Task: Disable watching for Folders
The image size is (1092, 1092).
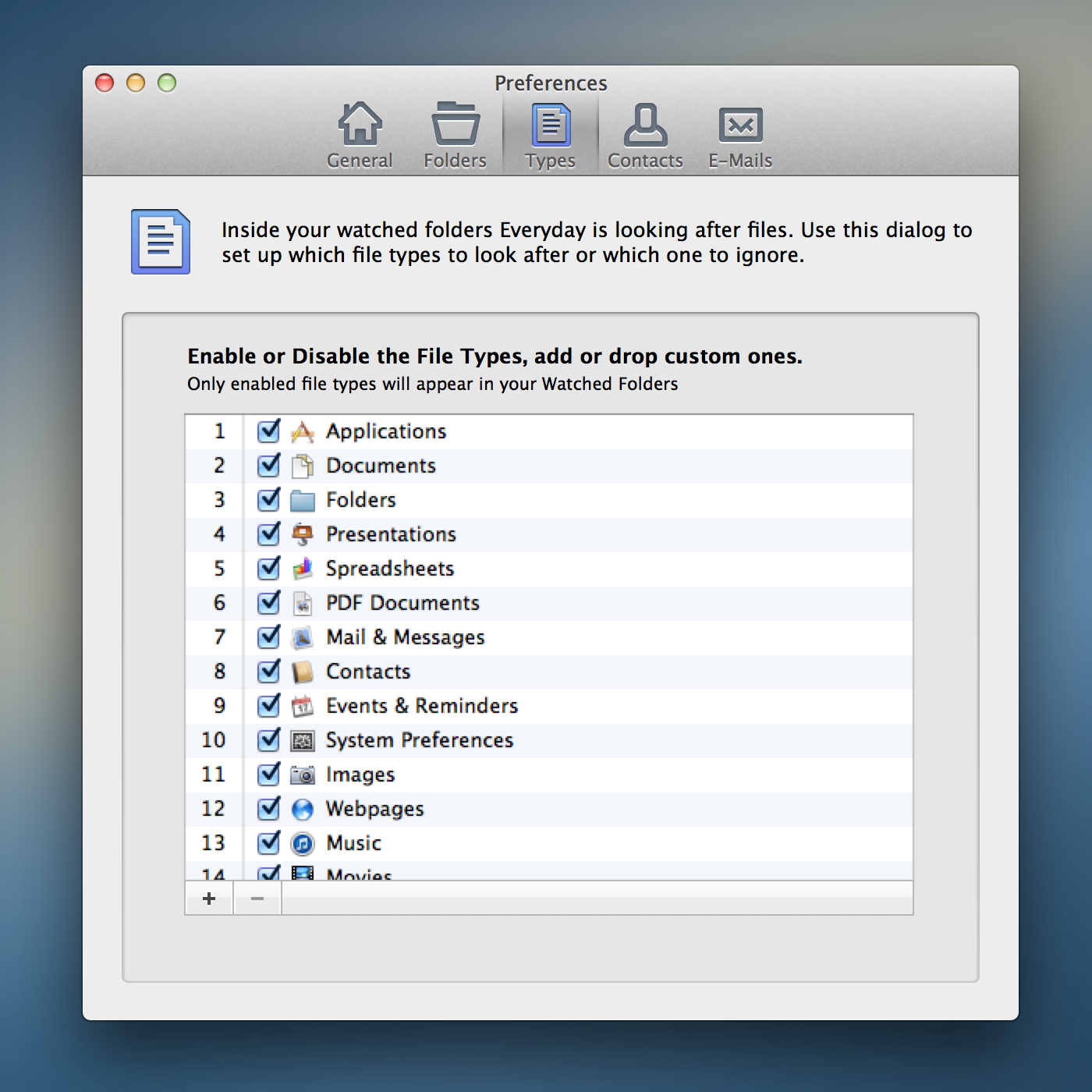Action: tap(268, 500)
